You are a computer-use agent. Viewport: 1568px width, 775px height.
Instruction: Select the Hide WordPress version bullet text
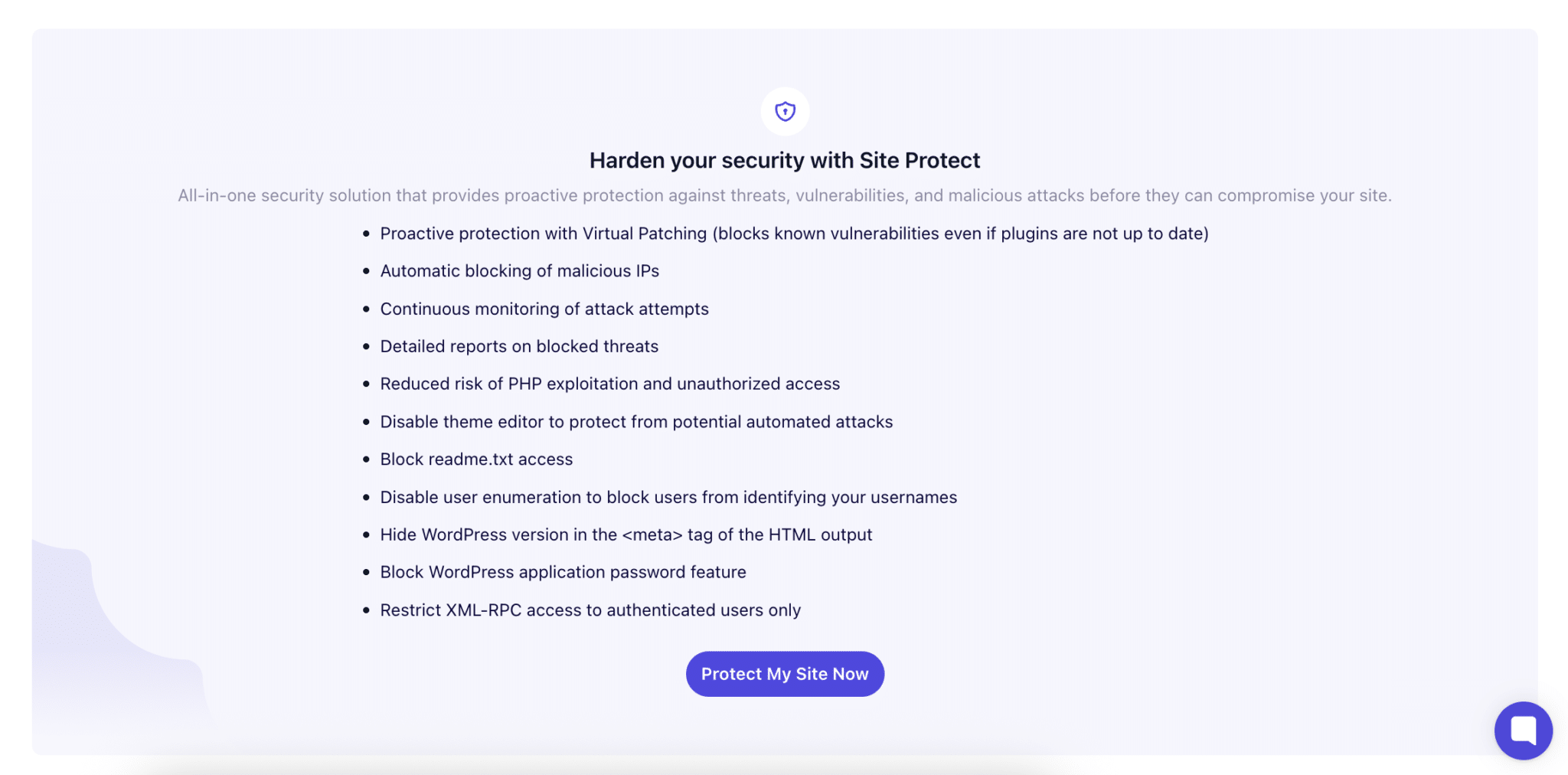click(626, 535)
